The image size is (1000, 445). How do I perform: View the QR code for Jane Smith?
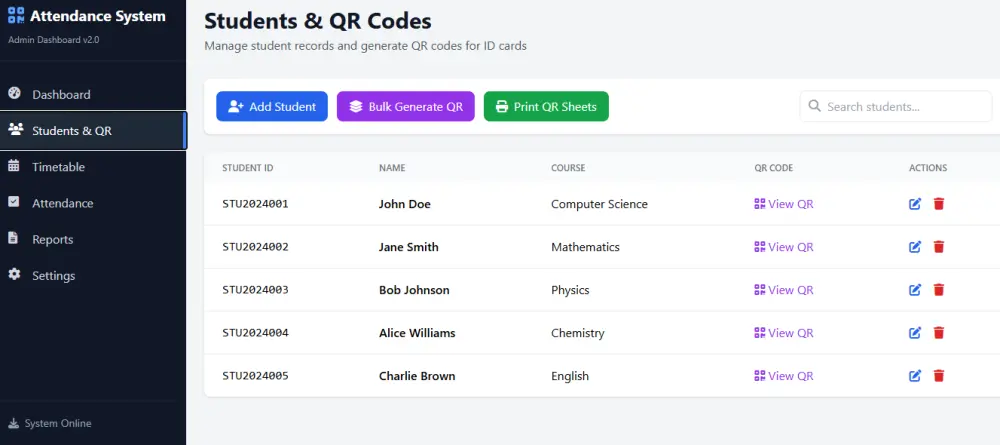tap(784, 247)
